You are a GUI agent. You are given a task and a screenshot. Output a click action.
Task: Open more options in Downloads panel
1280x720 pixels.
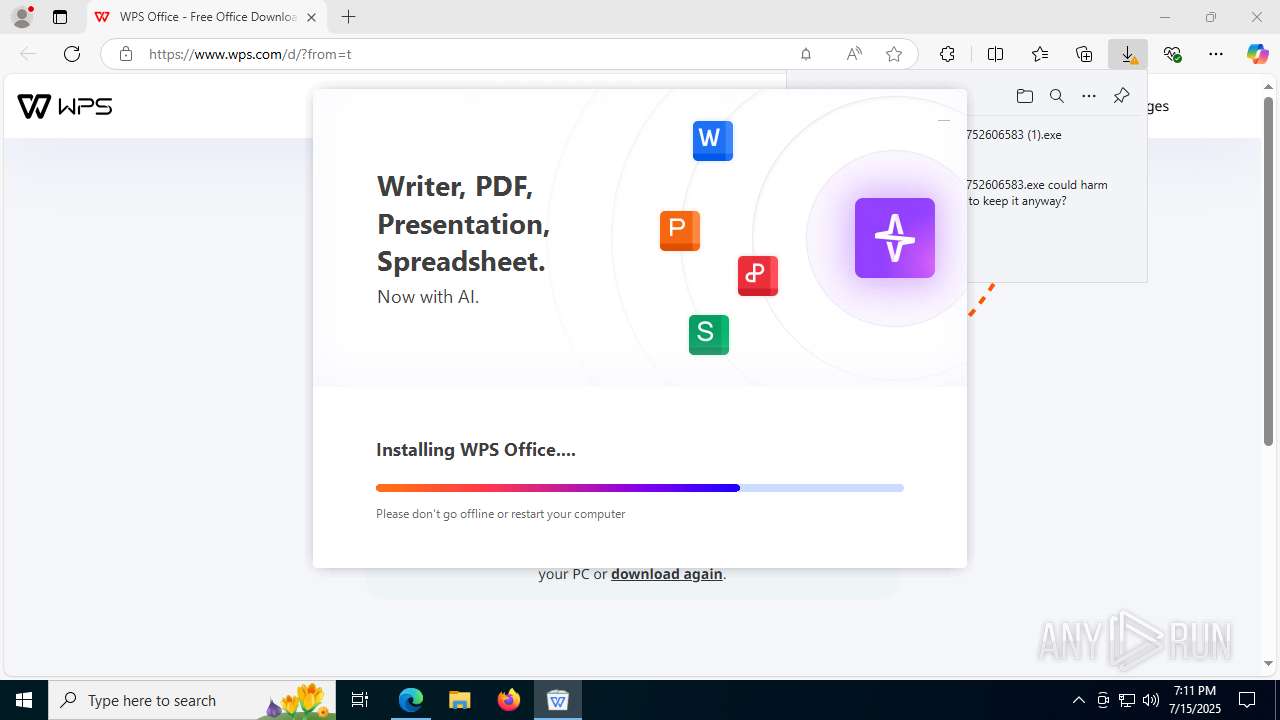pos(1089,96)
